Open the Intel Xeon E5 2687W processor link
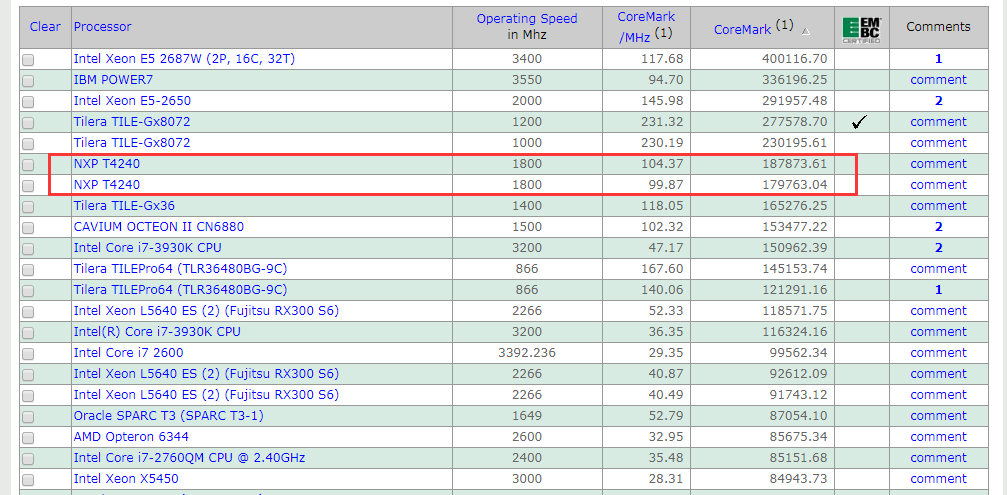1007x495 pixels. (184, 58)
